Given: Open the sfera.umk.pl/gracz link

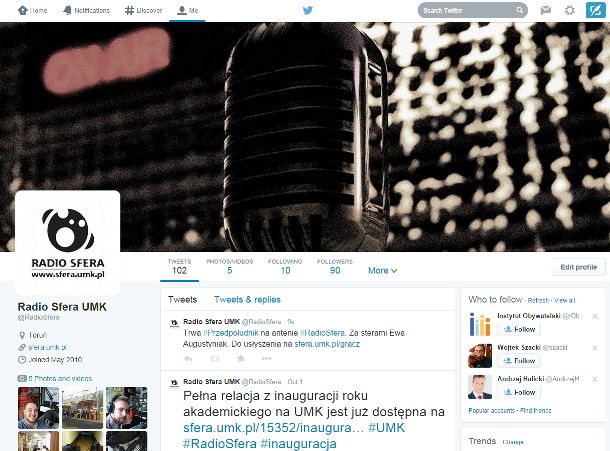Looking at the screenshot, I should point(327,344).
